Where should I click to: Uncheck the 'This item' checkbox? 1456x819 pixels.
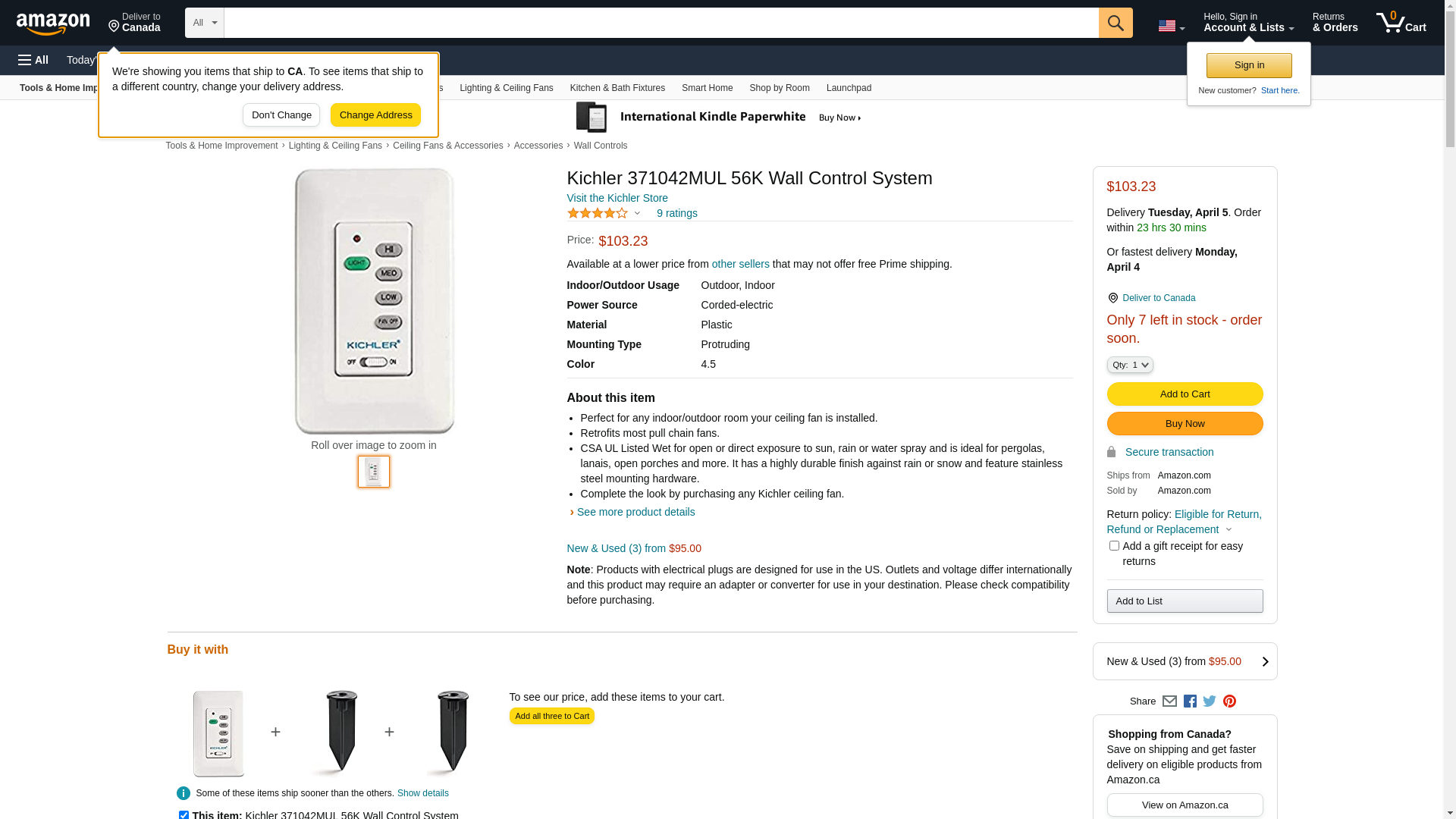coord(184,815)
